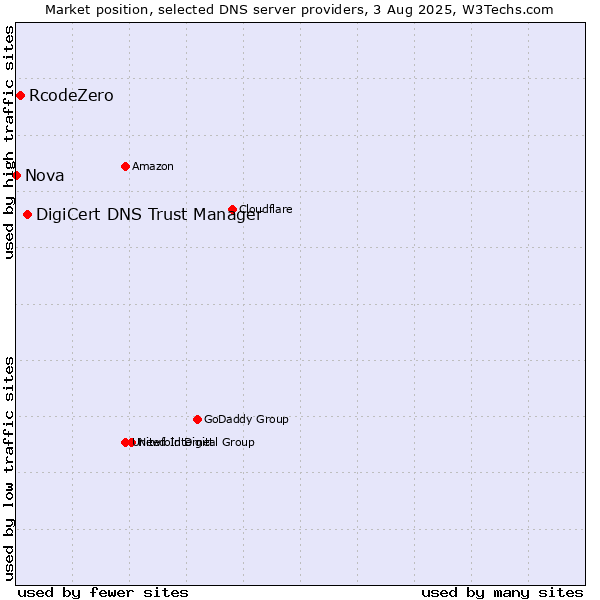Click the 'used by fewer sites' axis label
The width and height of the screenshot is (600, 600).
(103, 593)
